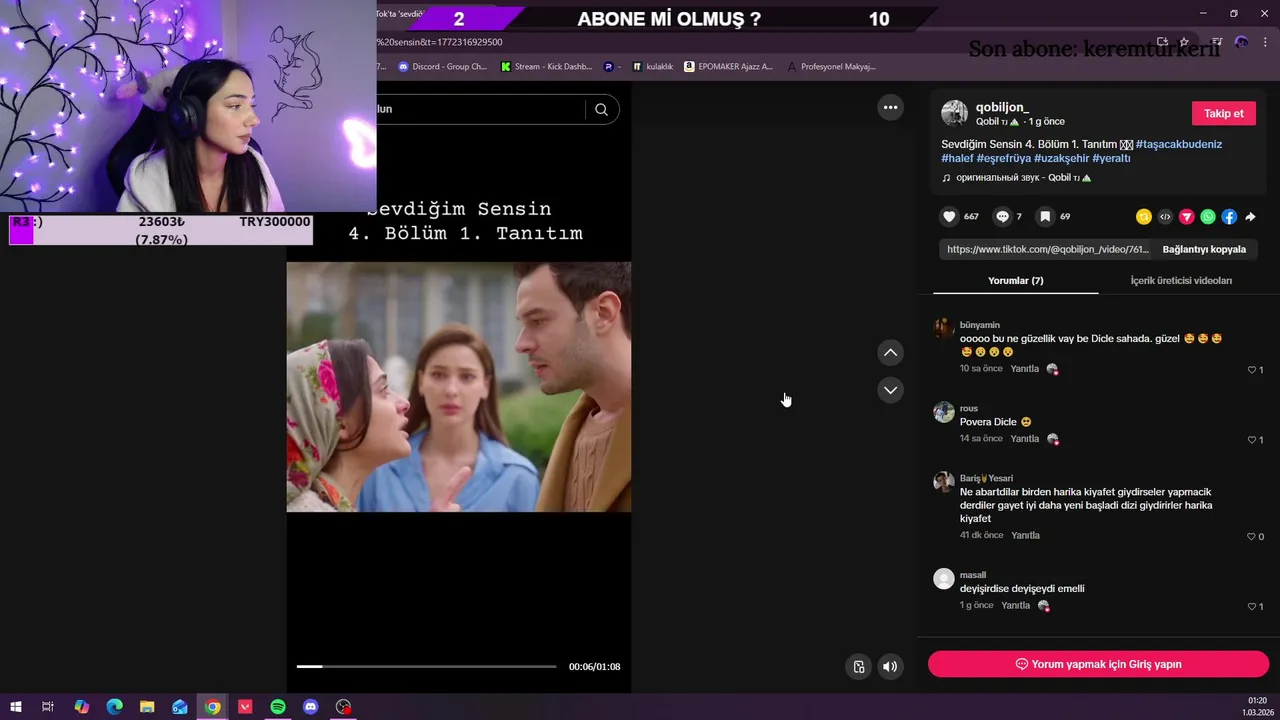1280x720 pixels.
Task: Share the video to Facebook
Action: pyautogui.click(x=1229, y=217)
